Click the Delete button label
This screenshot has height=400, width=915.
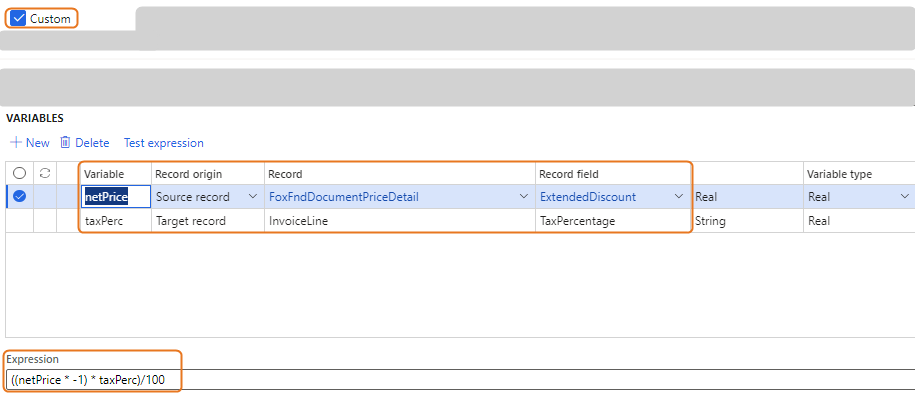click(92, 143)
